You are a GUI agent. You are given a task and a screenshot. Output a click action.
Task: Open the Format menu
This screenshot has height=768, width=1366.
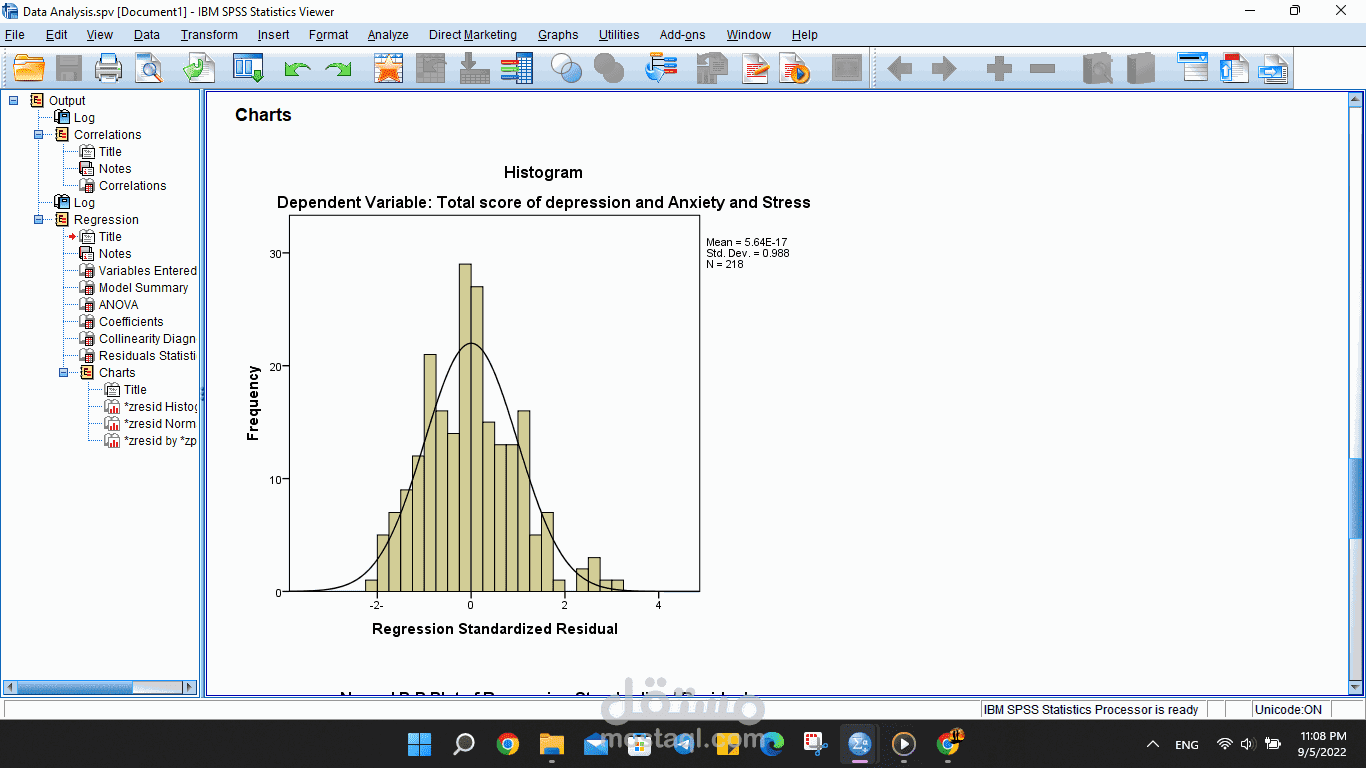coord(329,34)
